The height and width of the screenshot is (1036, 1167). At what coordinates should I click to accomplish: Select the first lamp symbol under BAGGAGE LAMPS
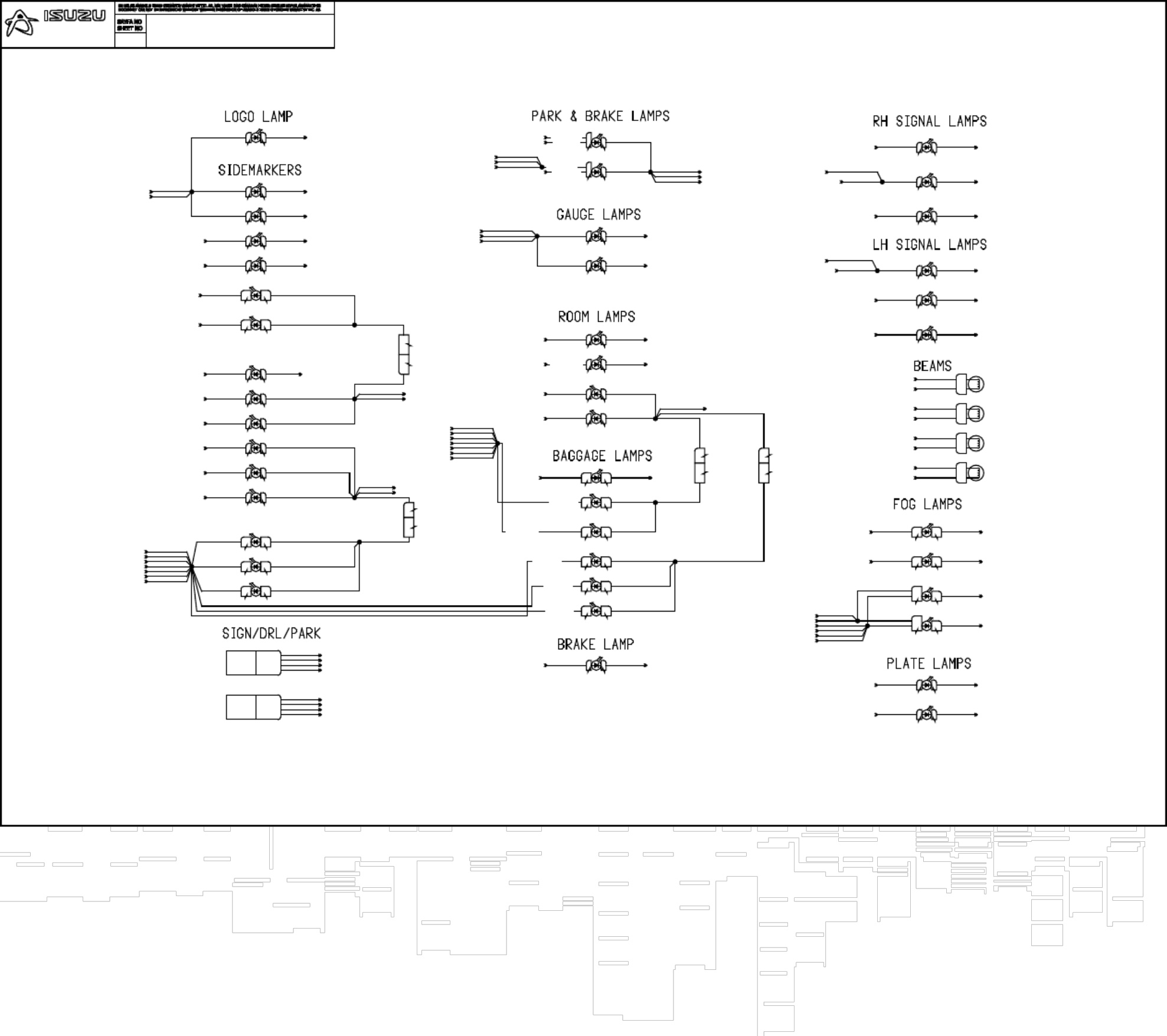pyautogui.click(x=596, y=478)
